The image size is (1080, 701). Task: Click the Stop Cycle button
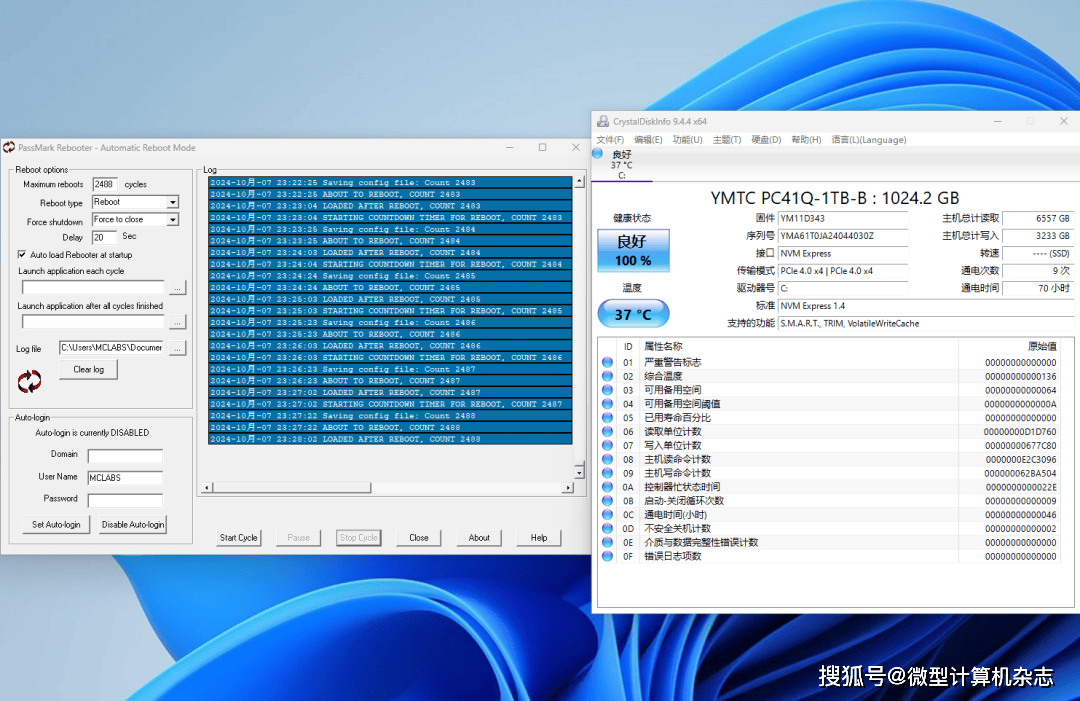coord(359,538)
